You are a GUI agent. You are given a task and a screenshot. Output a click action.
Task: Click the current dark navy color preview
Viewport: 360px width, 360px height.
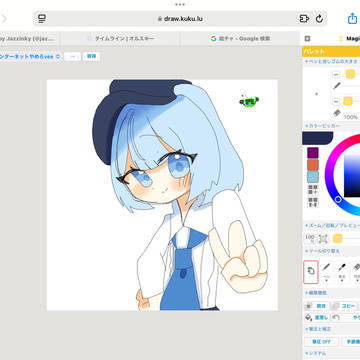pos(317,138)
